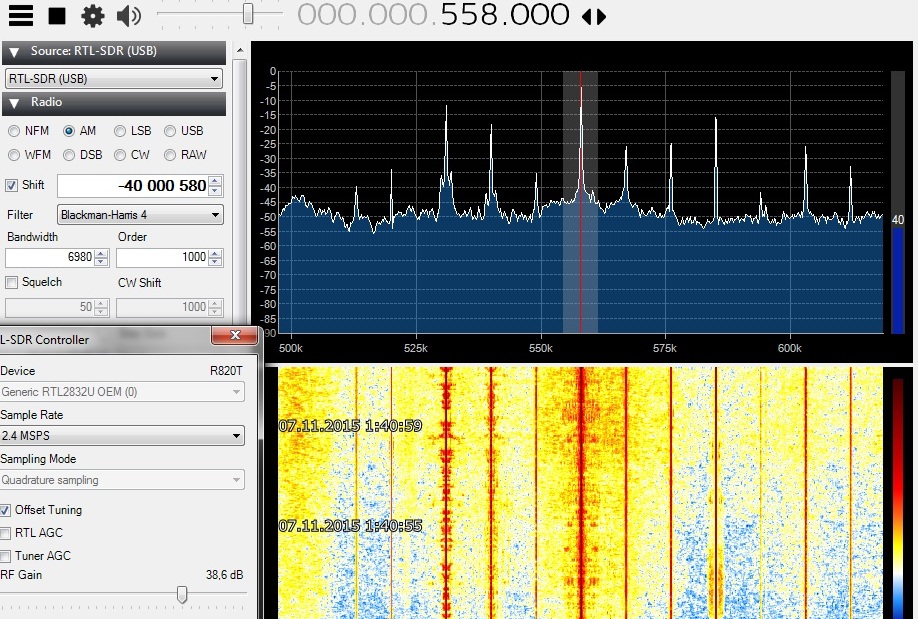The image size is (918, 619).
Task: Click the Bandwidth 6980 input field
Action: [50, 257]
